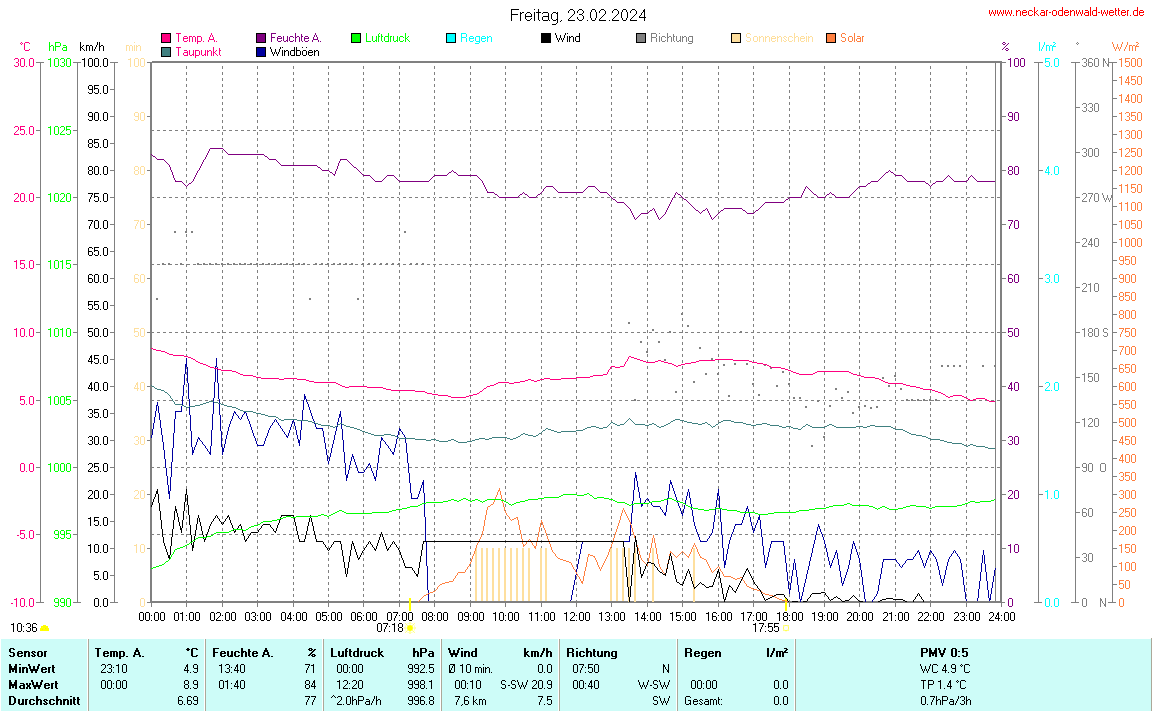The height and width of the screenshot is (711, 1152).
Task: Click the Sonnenschein legend square
Action: click(x=736, y=38)
